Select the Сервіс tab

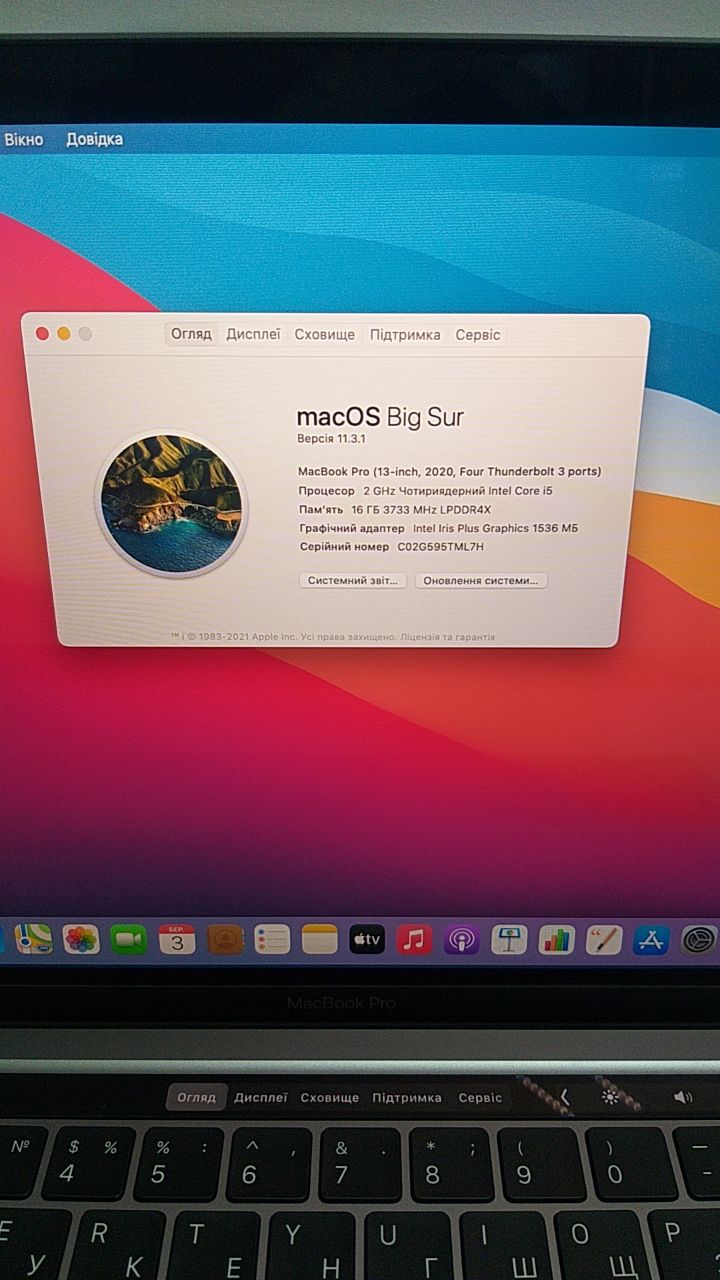478,335
